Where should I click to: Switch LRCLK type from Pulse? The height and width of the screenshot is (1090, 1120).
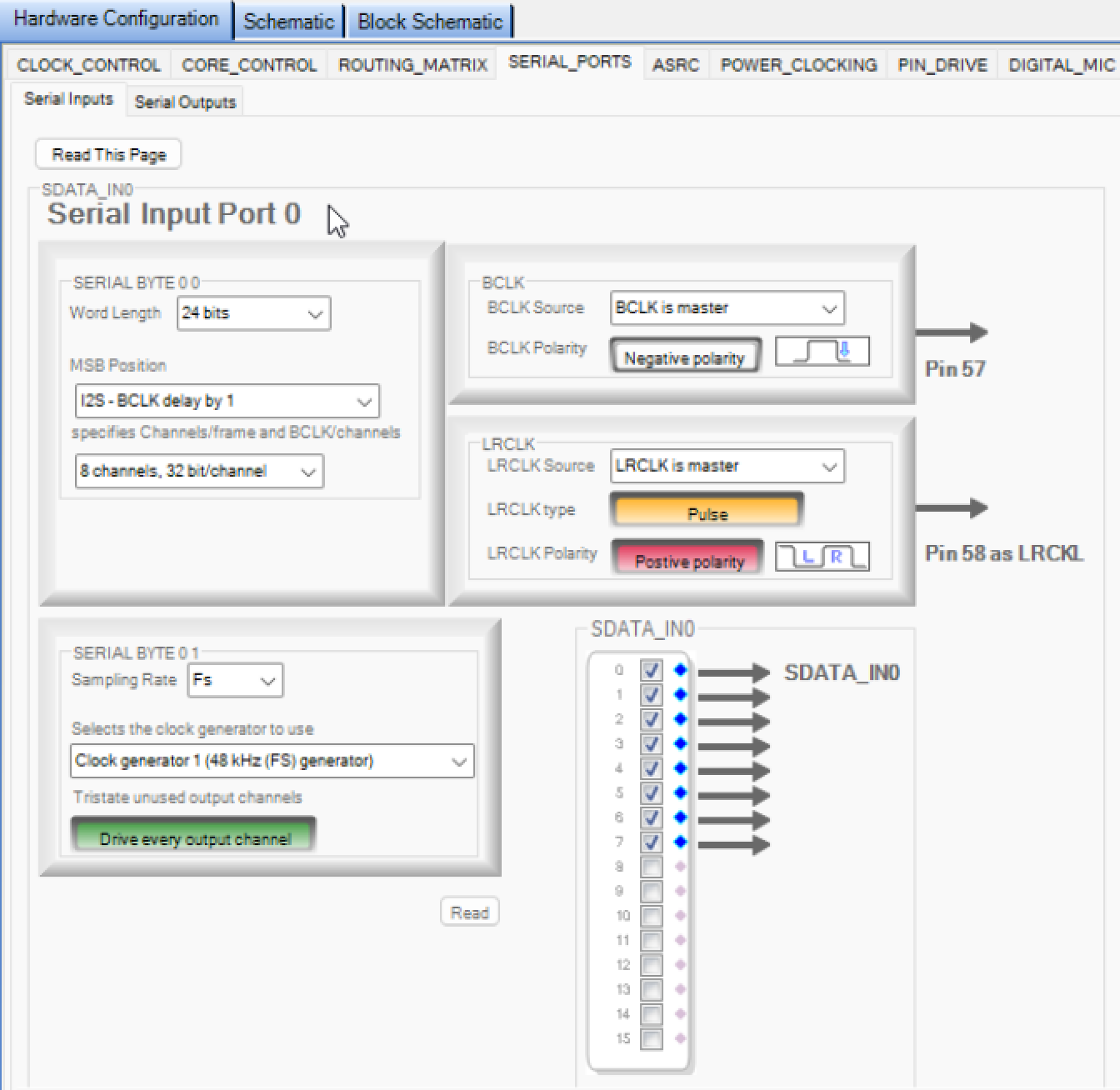pos(706,511)
